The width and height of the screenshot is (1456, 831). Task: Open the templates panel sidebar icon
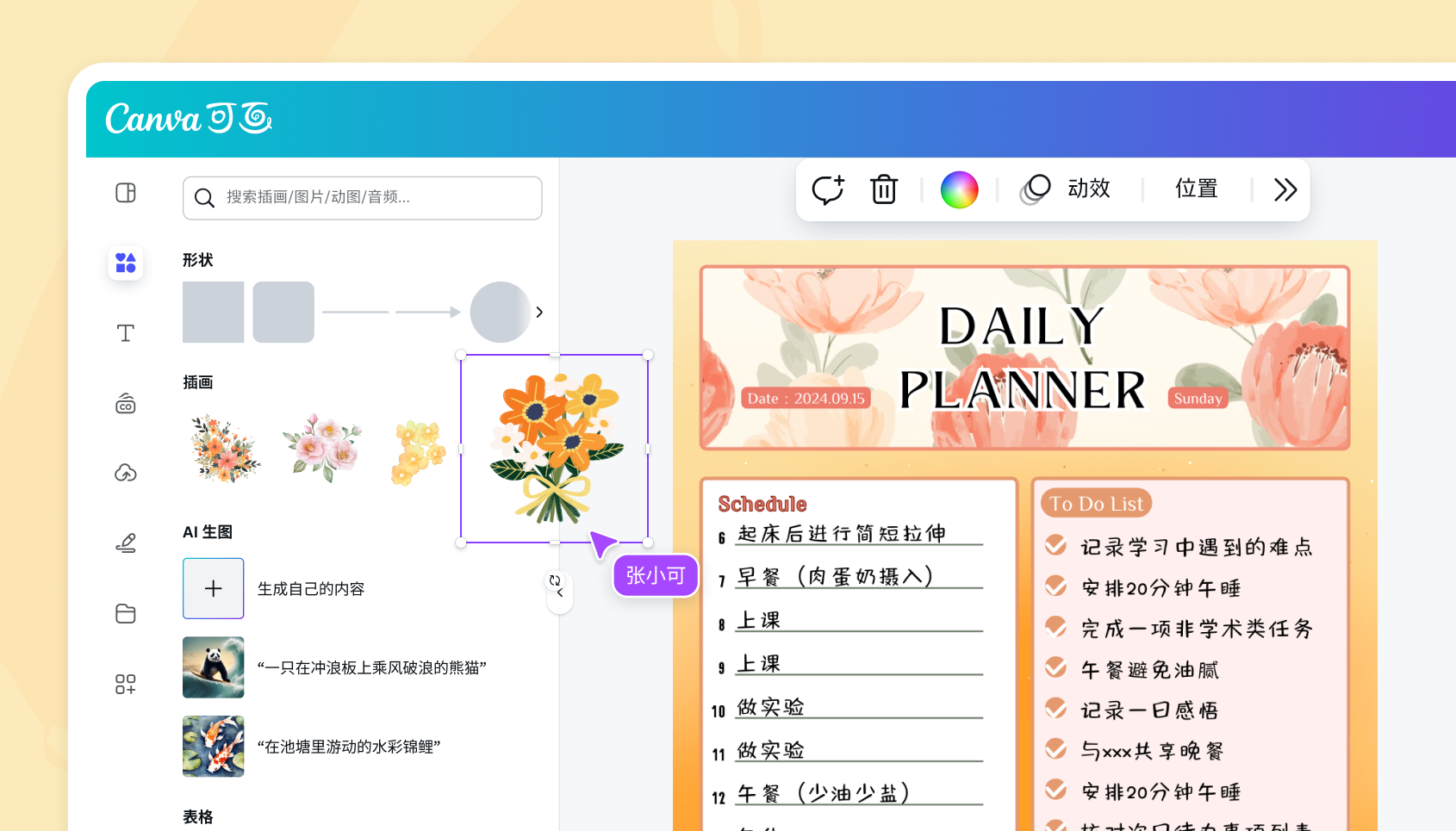(126, 192)
